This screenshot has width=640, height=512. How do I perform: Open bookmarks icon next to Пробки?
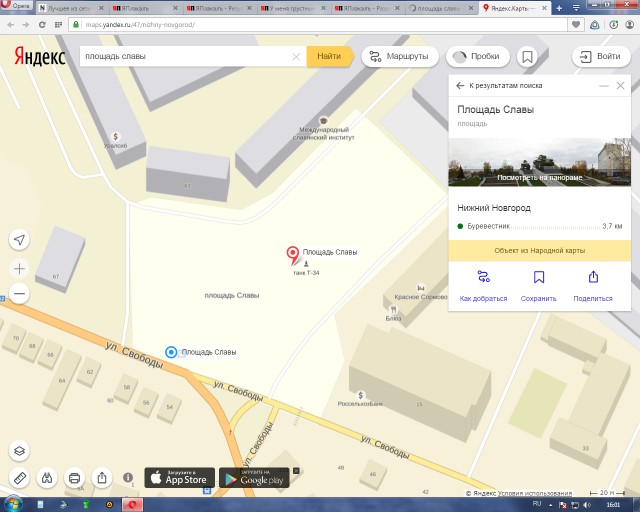click(x=527, y=56)
